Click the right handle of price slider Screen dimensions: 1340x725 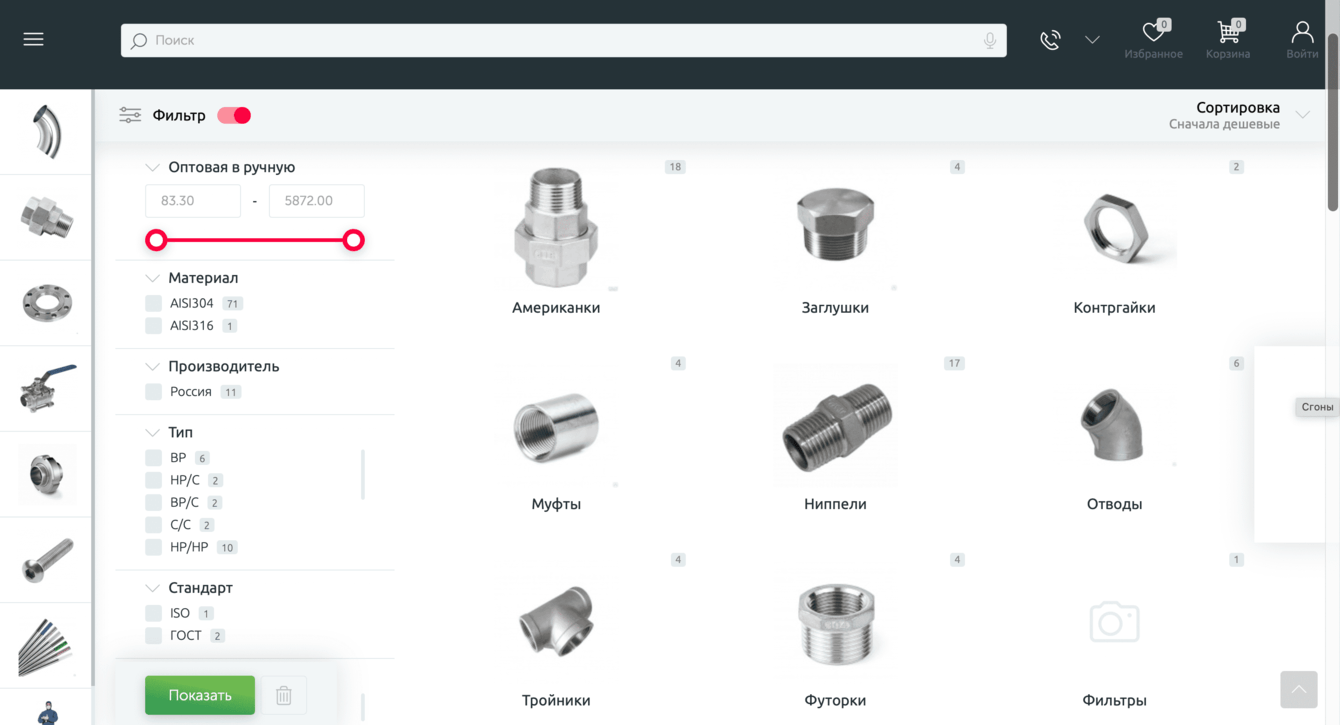pos(353,240)
